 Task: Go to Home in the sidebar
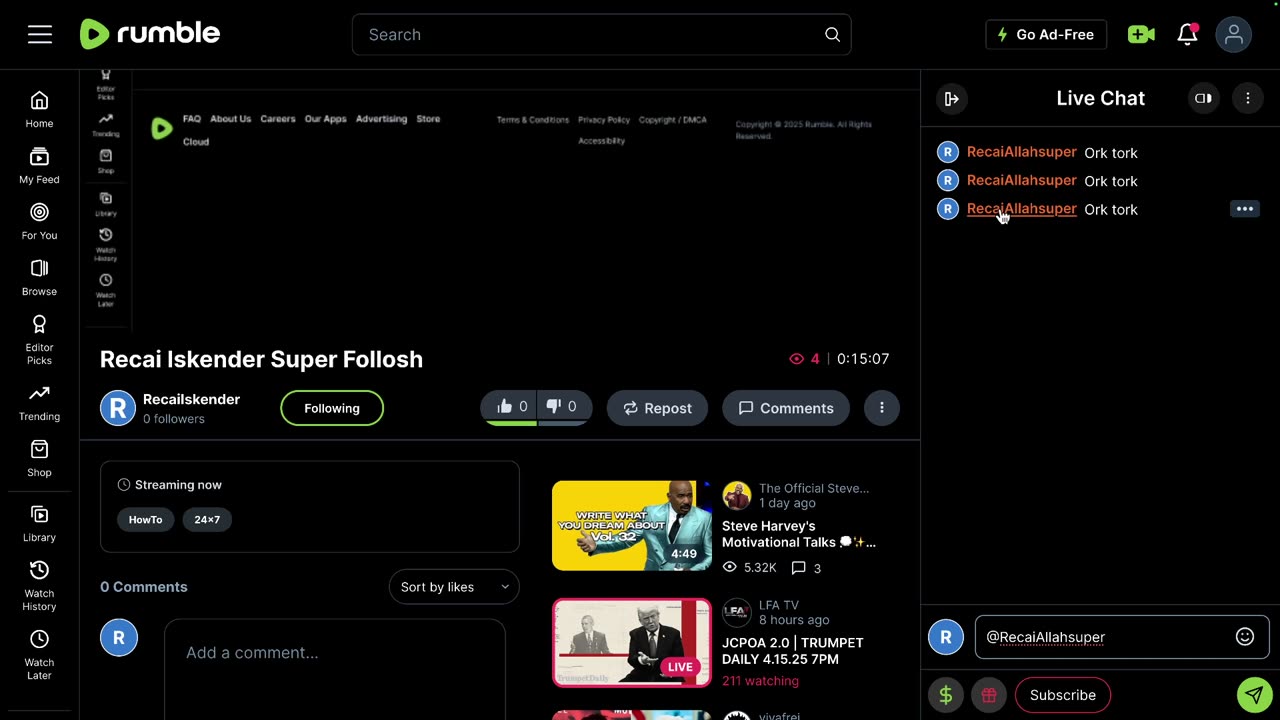coord(39,110)
